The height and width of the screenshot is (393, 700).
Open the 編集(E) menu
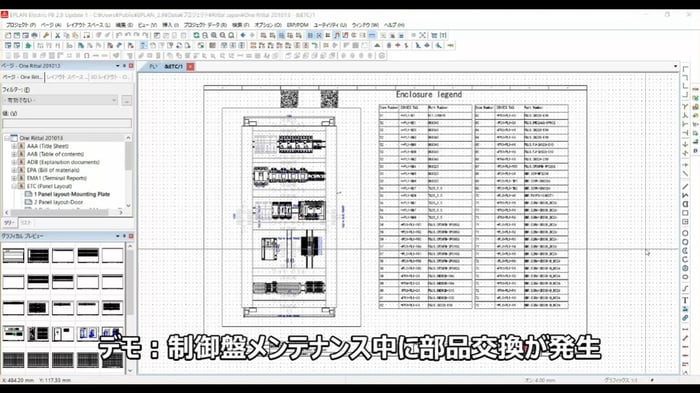[124, 25]
